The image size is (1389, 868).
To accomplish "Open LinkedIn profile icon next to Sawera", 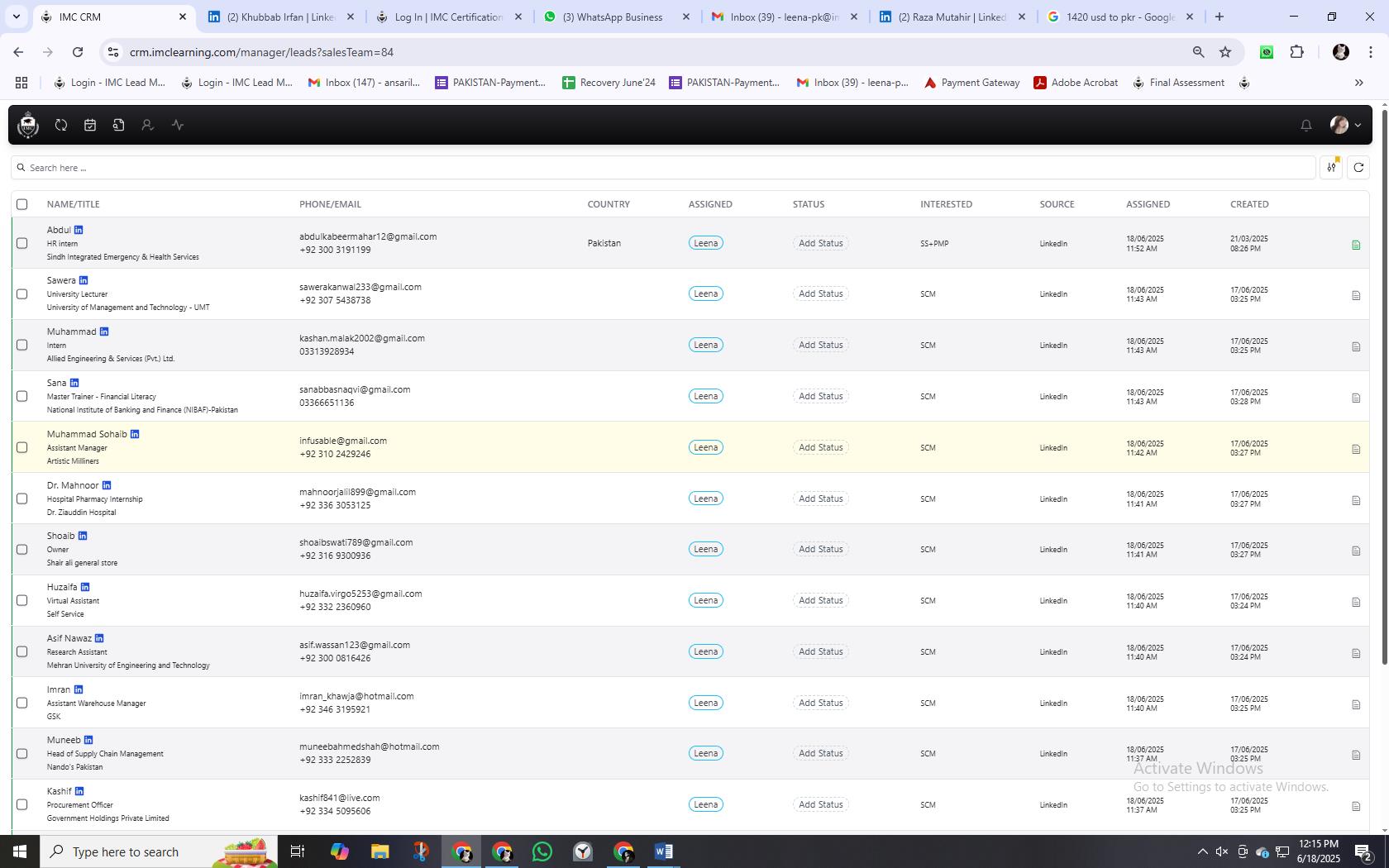I will pos(84,281).
